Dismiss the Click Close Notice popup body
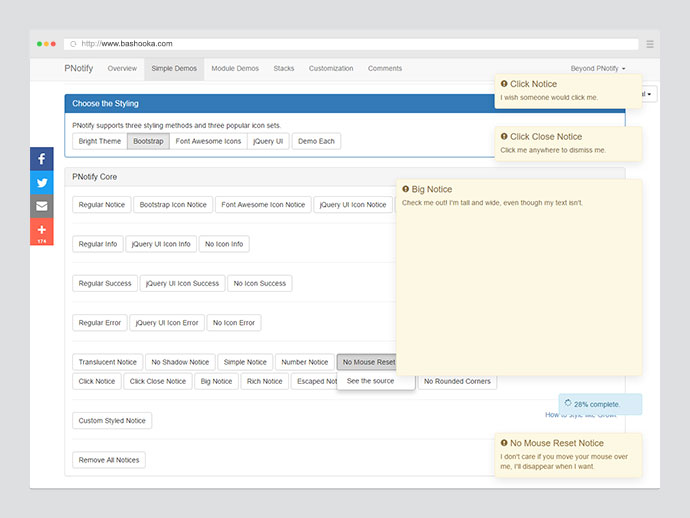This screenshot has width=690, height=518. click(x=568, y=144)
